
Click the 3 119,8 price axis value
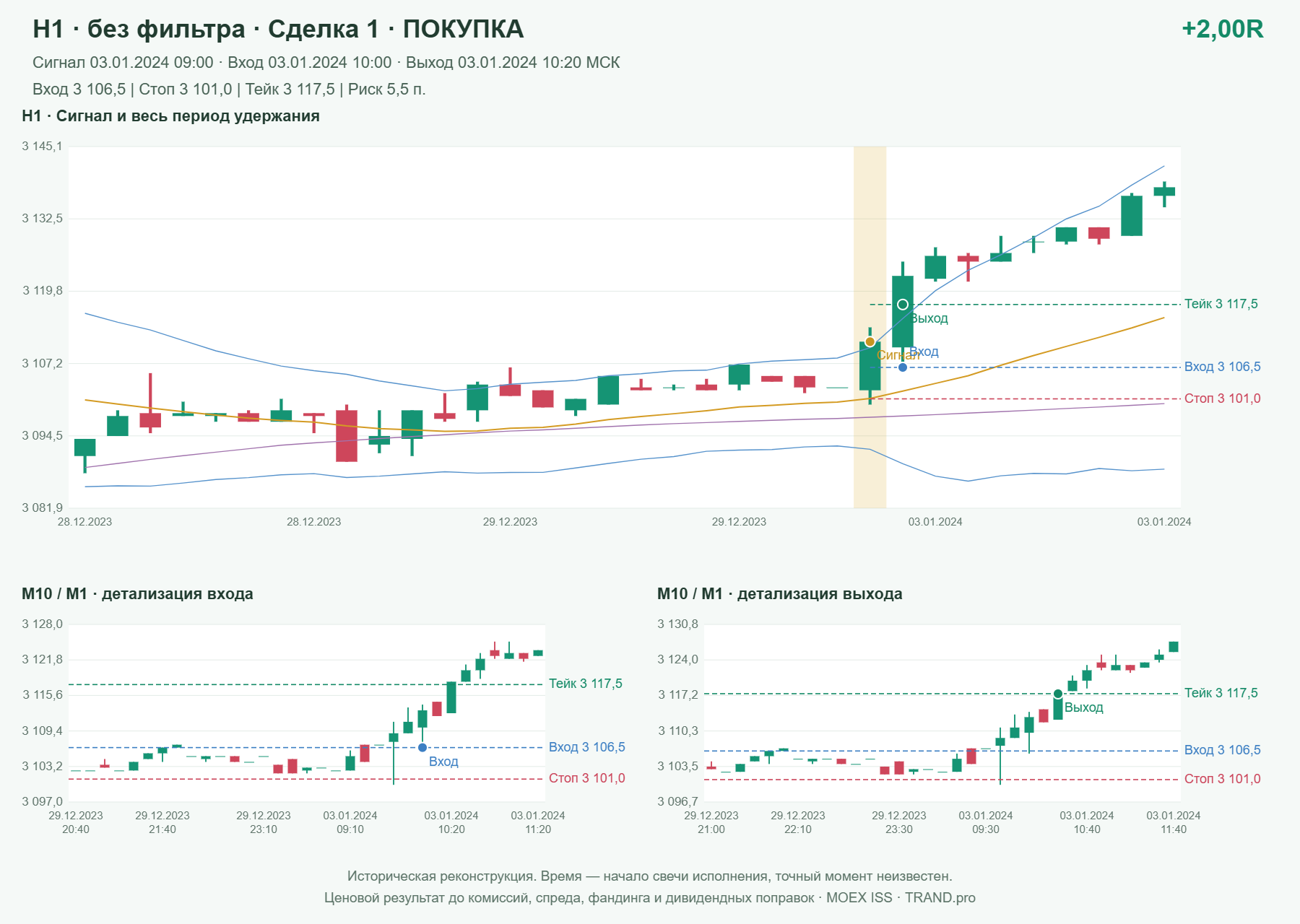43,291
